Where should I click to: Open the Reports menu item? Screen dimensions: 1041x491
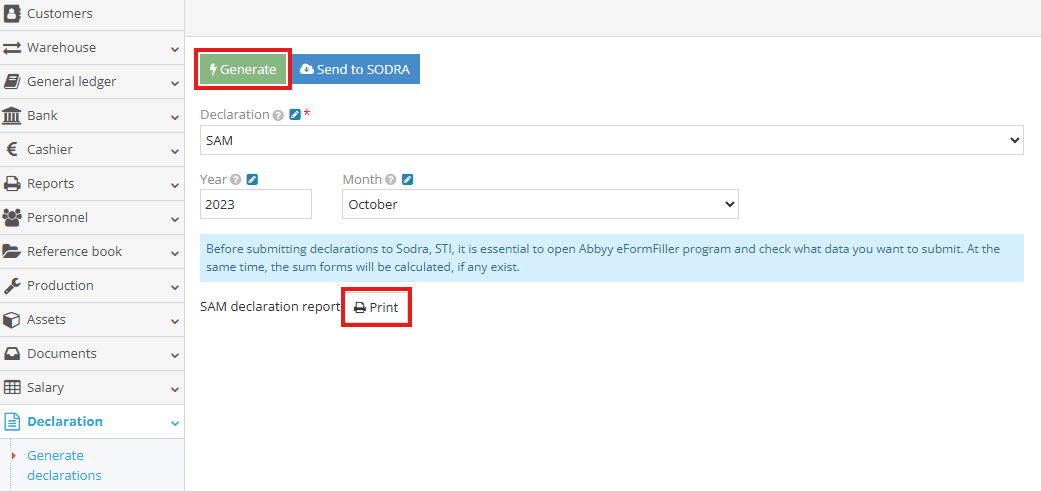point(92,184)
